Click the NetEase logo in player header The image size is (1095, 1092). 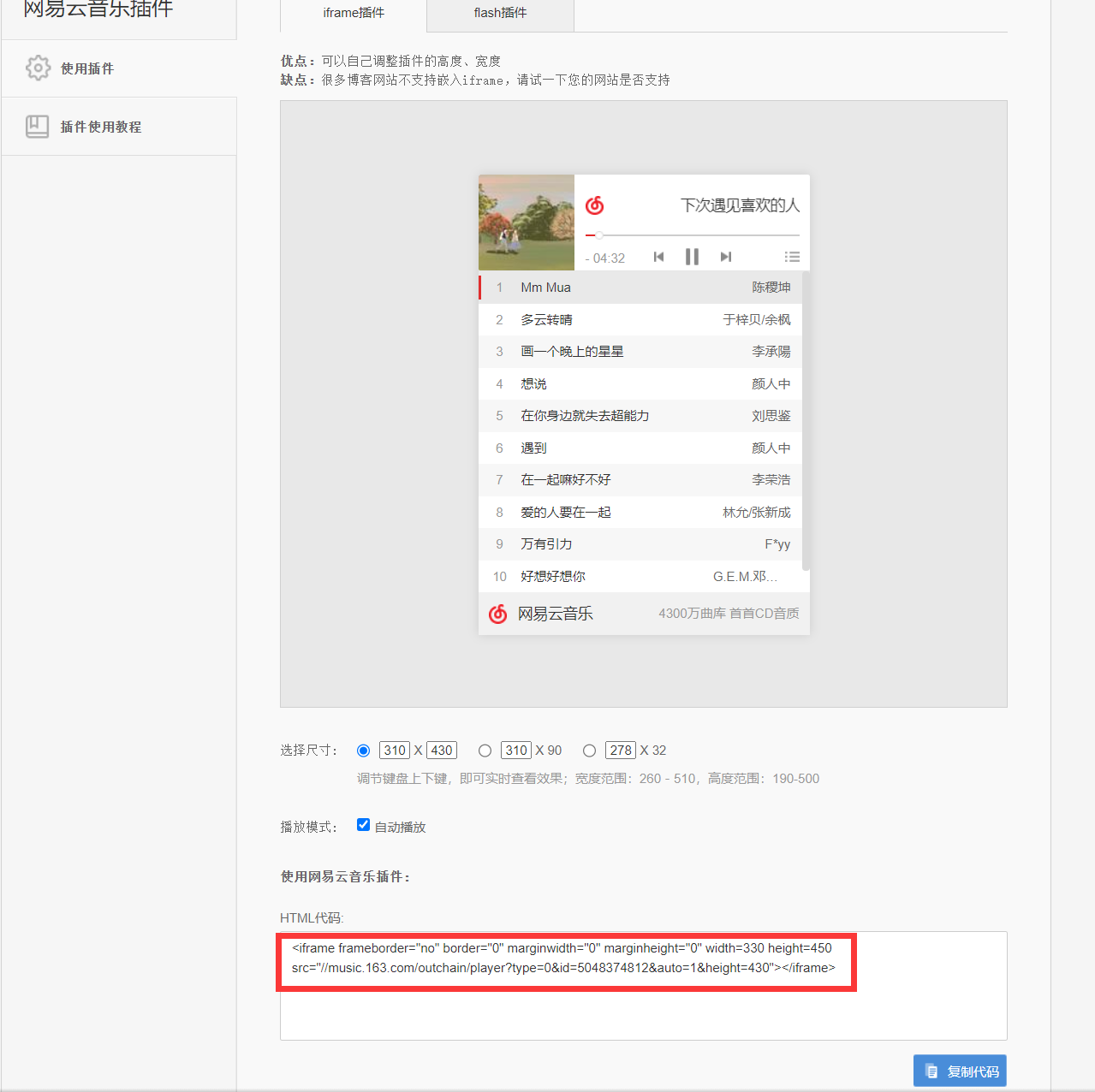point(594,205)
